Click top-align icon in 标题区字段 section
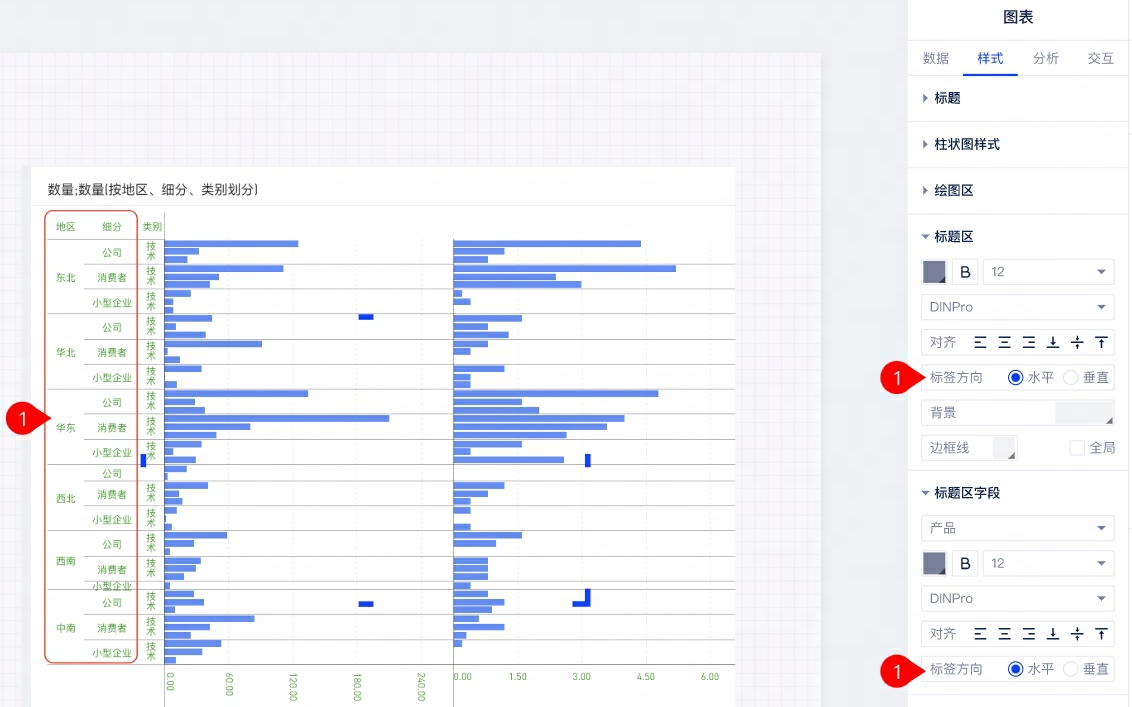Viewport: 1132px width, 707px height. click(x=1101, y=633)
